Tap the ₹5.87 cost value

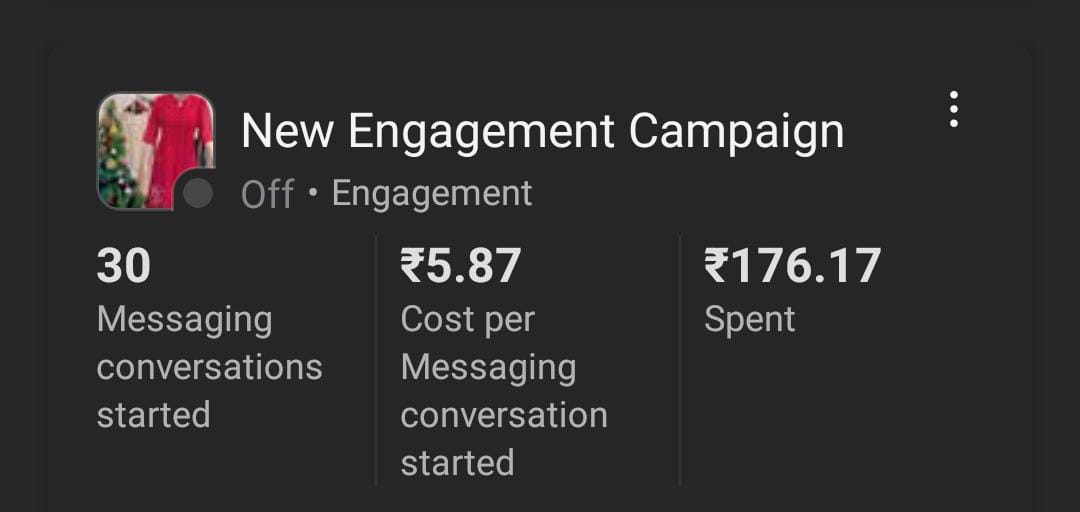(460, 266)
